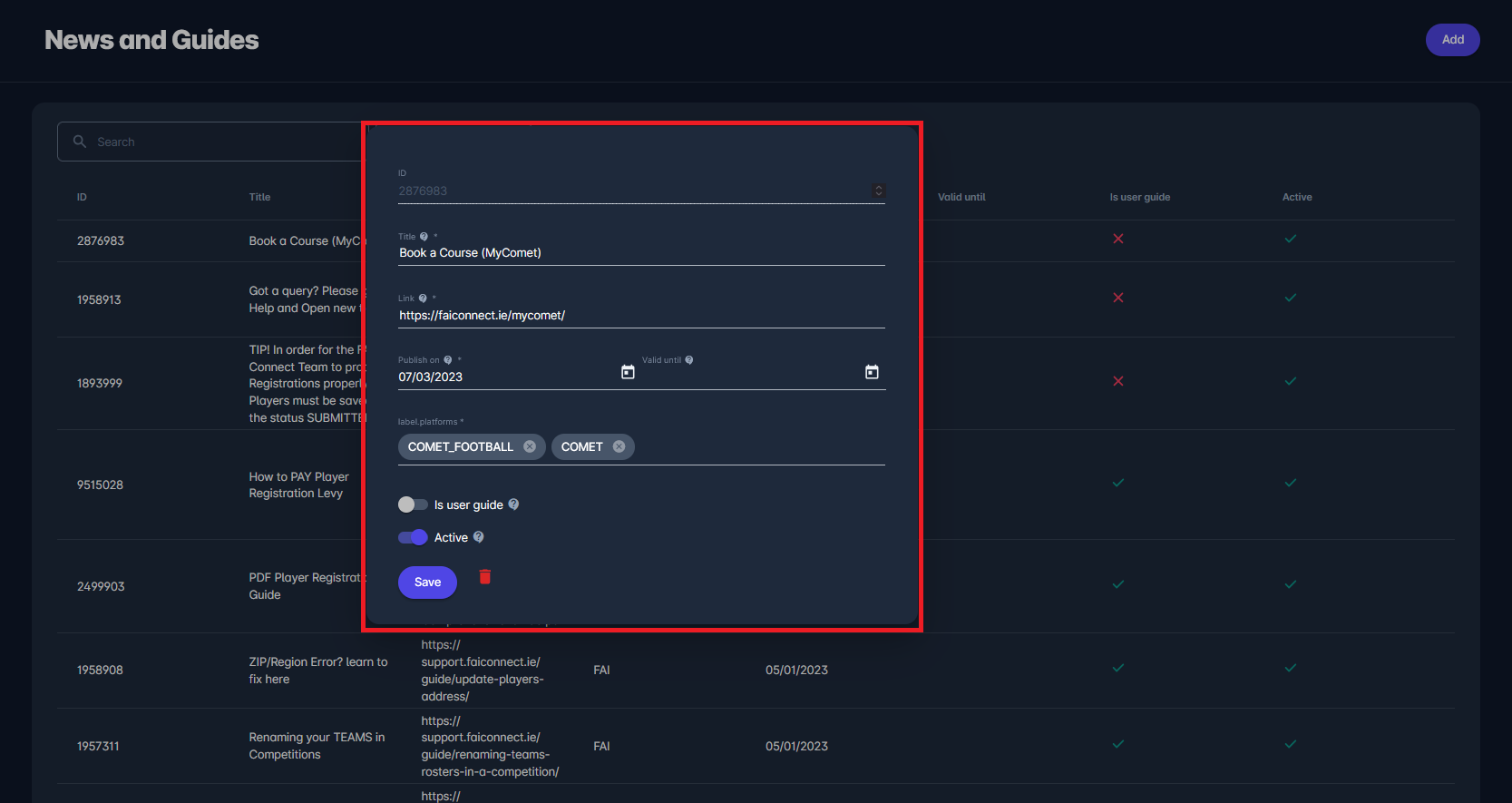The image size is (1512, 803).
Task: Click help icon beside Is user guide
Action: tap(513, 504)
